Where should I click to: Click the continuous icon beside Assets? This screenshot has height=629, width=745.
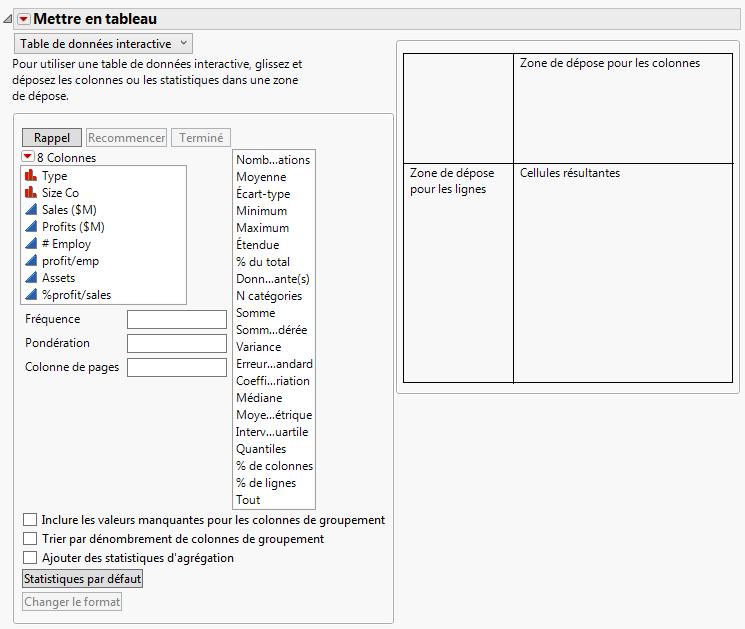tap(30, 278)
